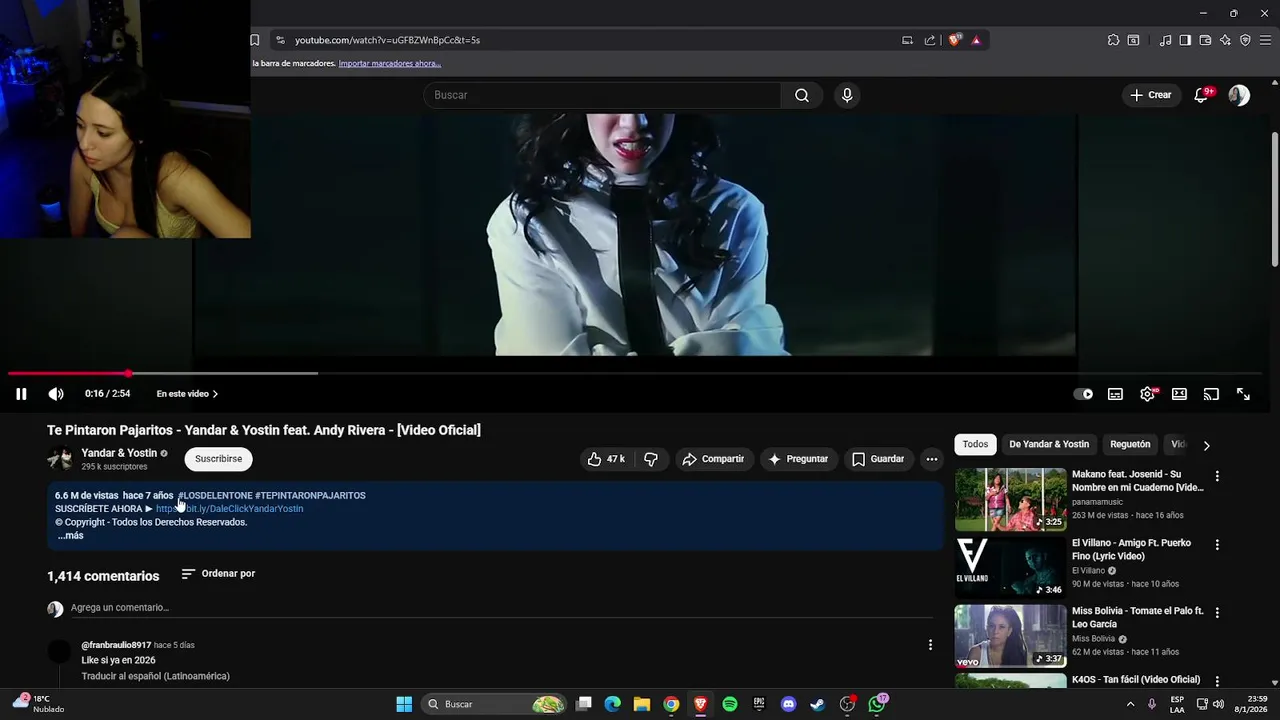Image resolution: width=1280 pixels, height=720 pixels.
Task: Open Discord from the taskbar
Action: click(788, 704)
